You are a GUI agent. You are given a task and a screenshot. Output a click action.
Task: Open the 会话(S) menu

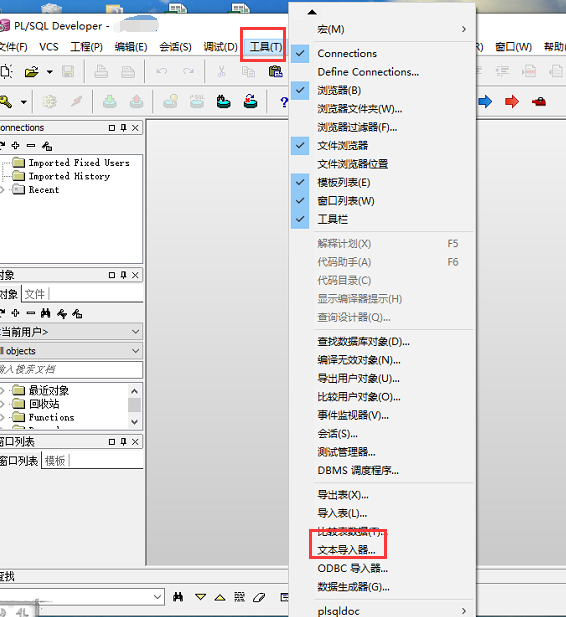click(x=176, y=47)
